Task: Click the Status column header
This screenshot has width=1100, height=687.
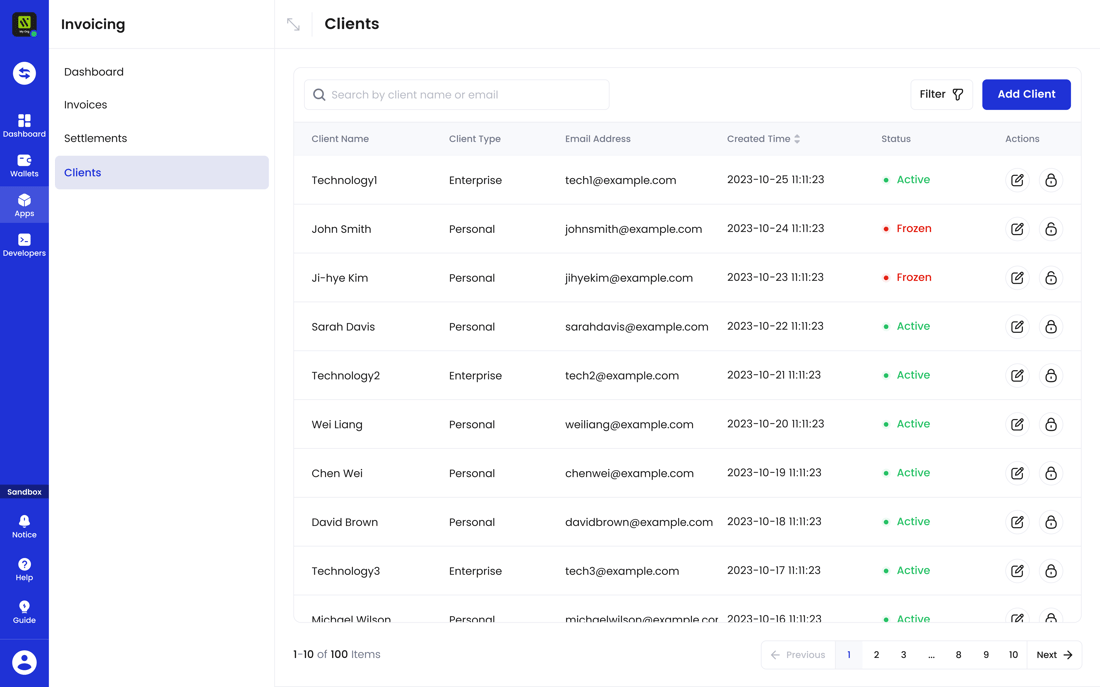Action: point(896,139)
